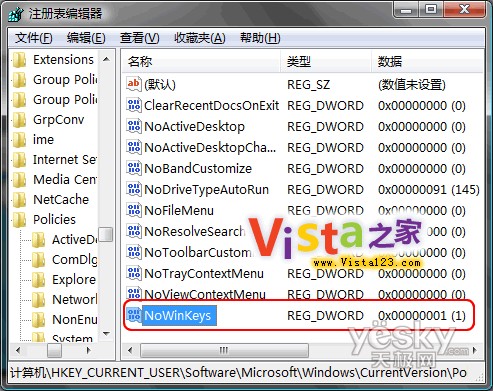Click the NoDriveTypeAutoRun DWORD icon

click(x=134, y=189)
